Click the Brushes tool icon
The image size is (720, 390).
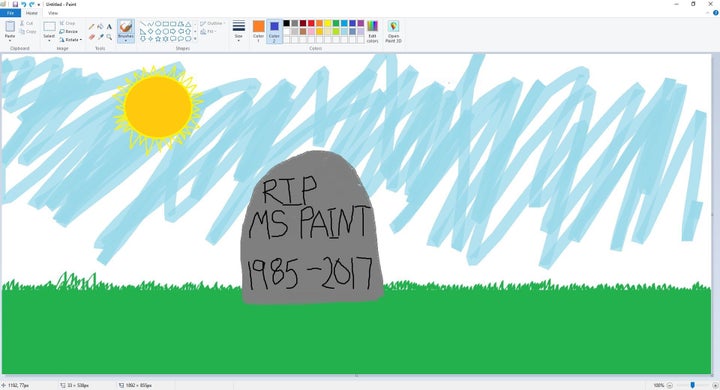click(x=126, y=27)
